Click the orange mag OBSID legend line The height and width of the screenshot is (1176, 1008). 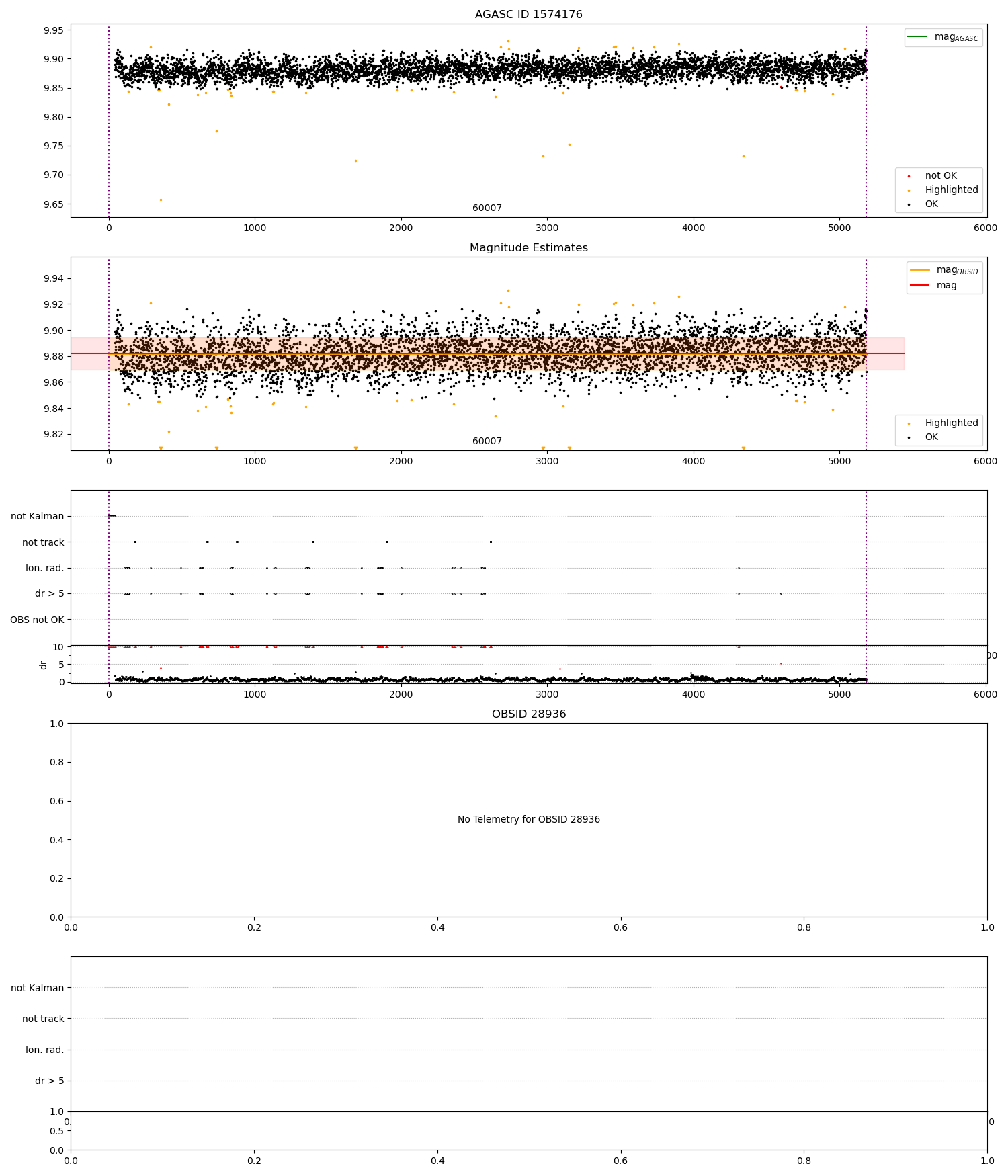pos(919,269)
